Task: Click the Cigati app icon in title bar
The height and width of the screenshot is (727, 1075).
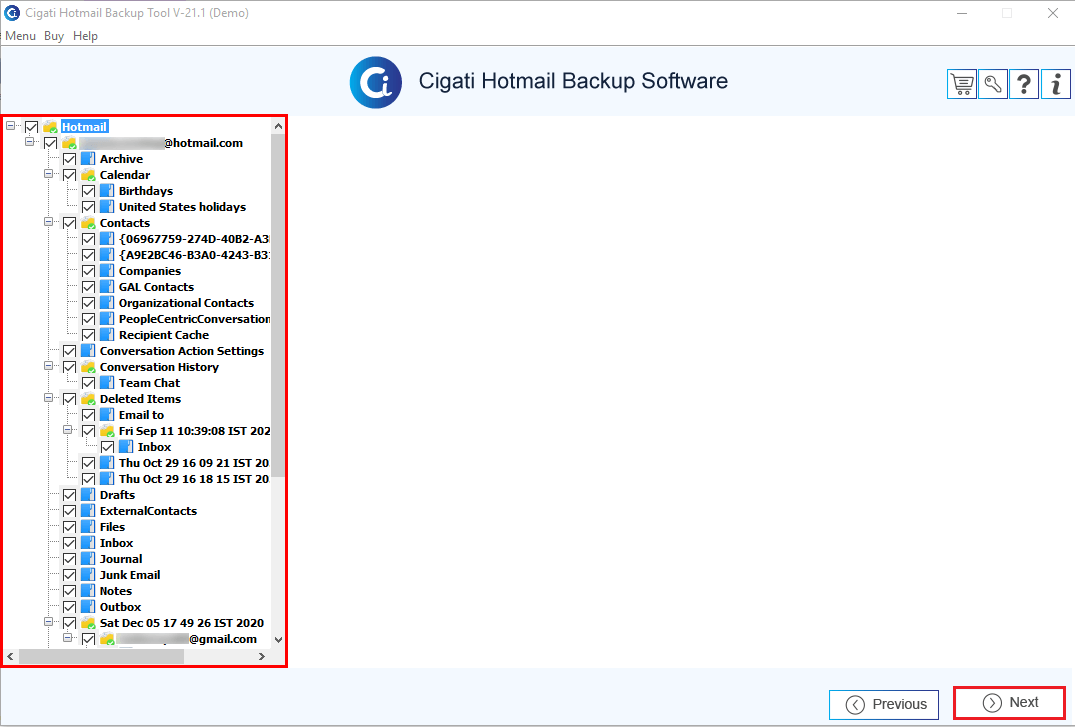Action: 12,13
